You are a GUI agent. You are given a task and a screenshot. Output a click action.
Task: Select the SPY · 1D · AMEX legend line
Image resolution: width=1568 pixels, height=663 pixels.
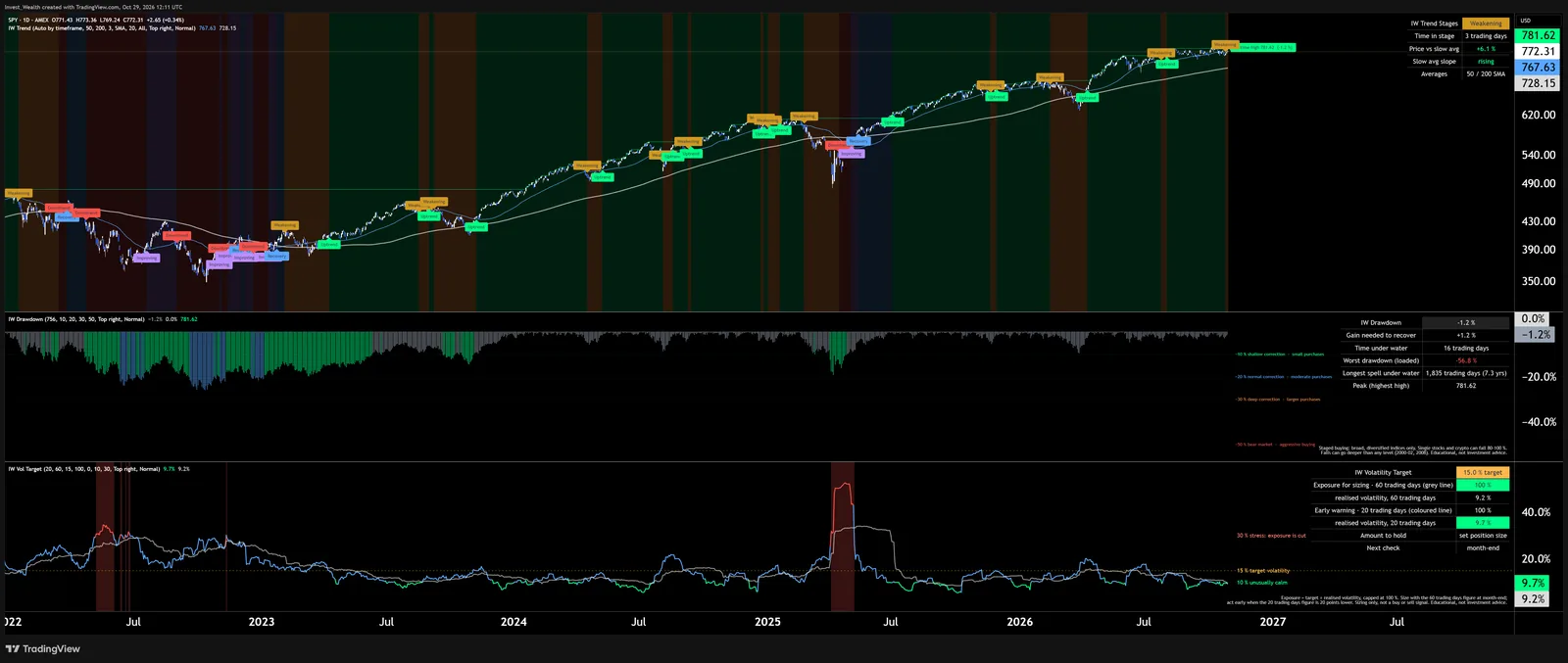point(96,20)
